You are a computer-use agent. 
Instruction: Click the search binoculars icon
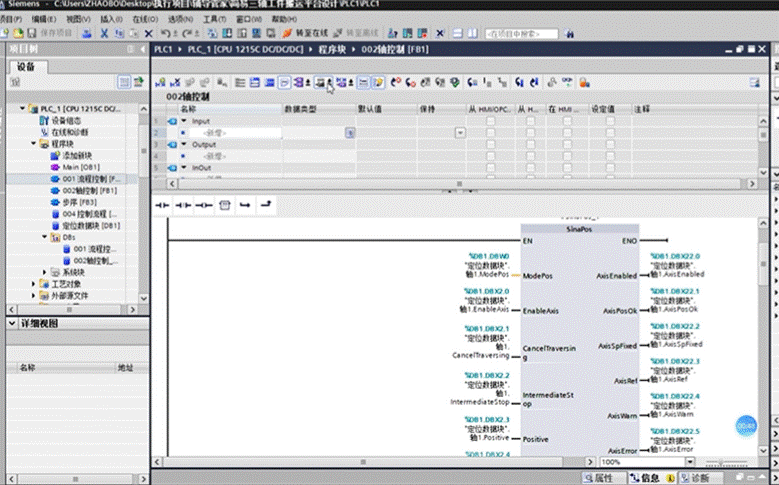[569, 34]
